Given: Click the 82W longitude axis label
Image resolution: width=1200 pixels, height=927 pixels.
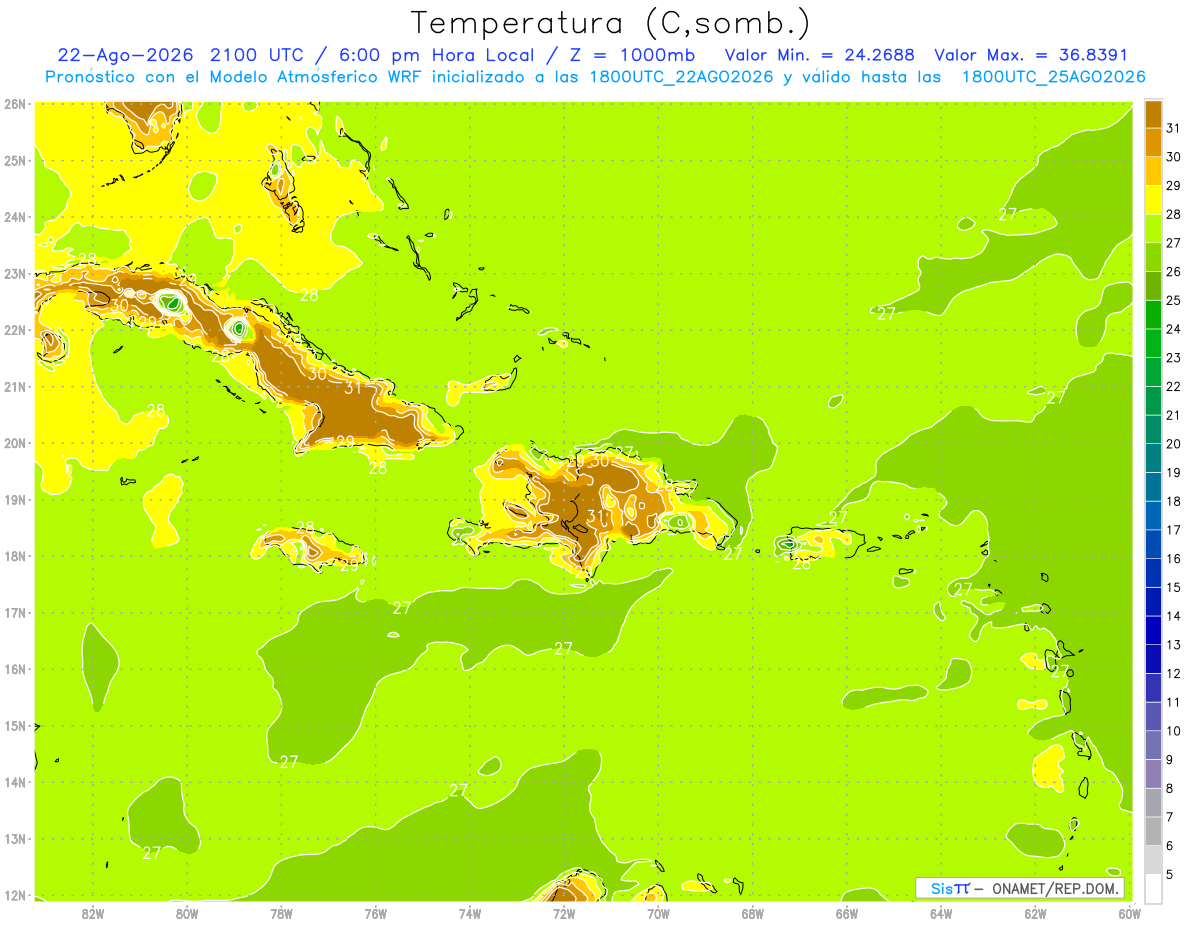Looking at the screenshot, I should (x=92, y=913).
